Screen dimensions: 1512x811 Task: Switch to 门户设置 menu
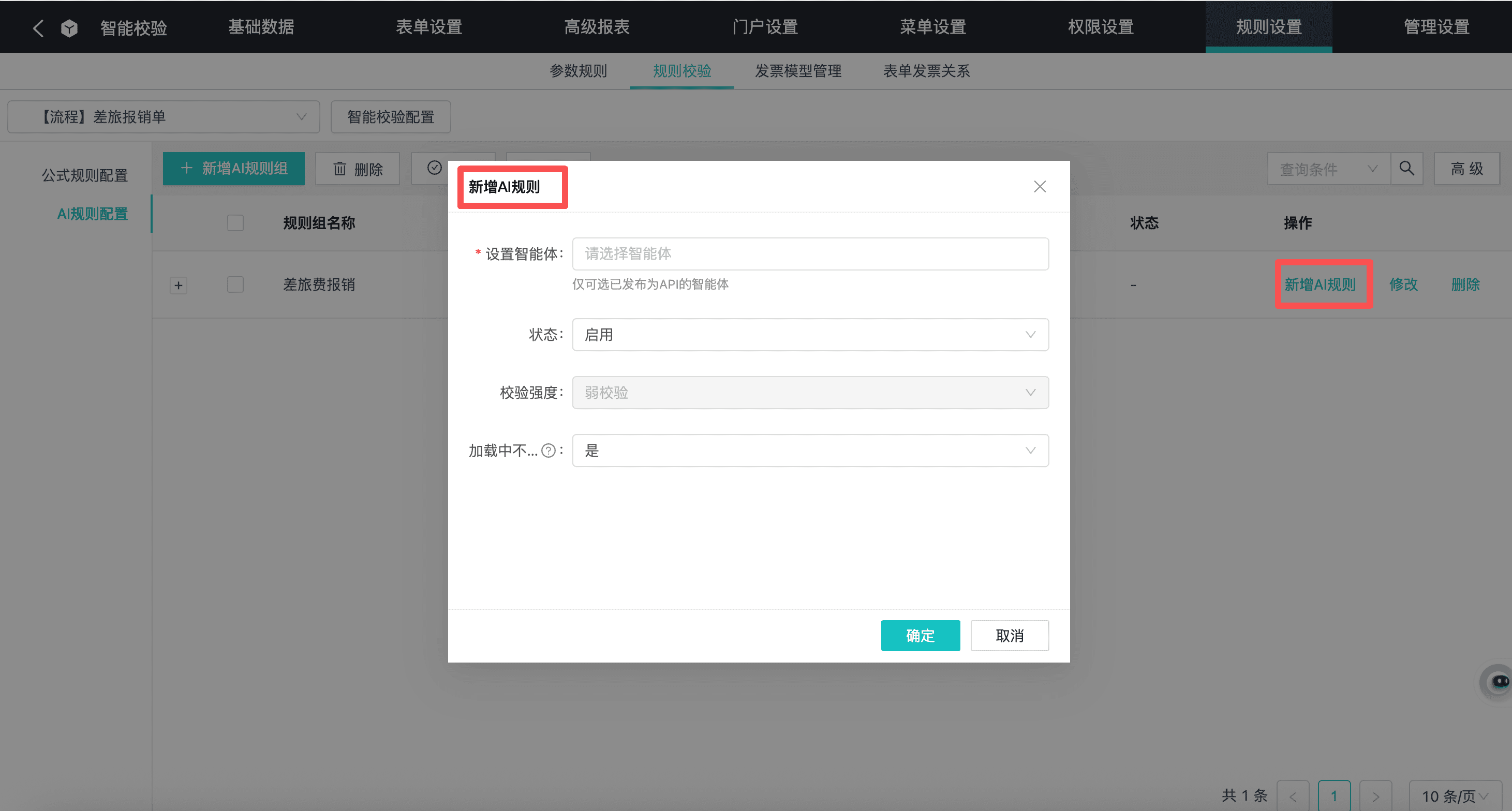pyautogui.click(x=765, y=27)
